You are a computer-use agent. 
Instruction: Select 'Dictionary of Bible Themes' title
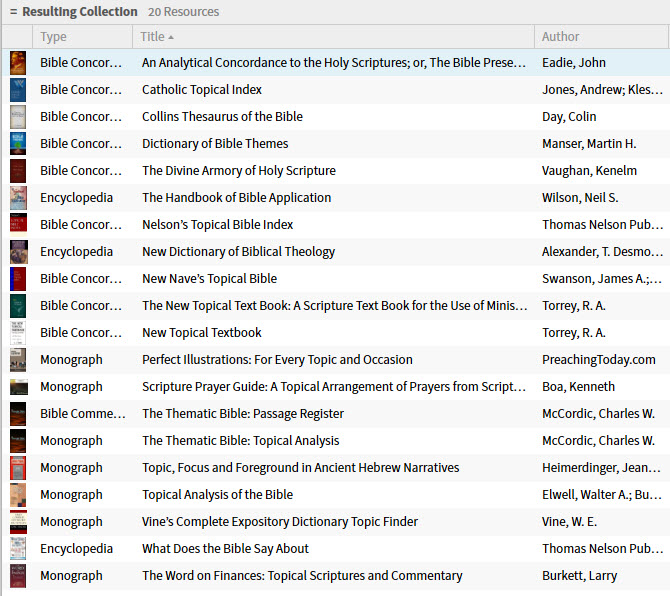click(215, 144)
